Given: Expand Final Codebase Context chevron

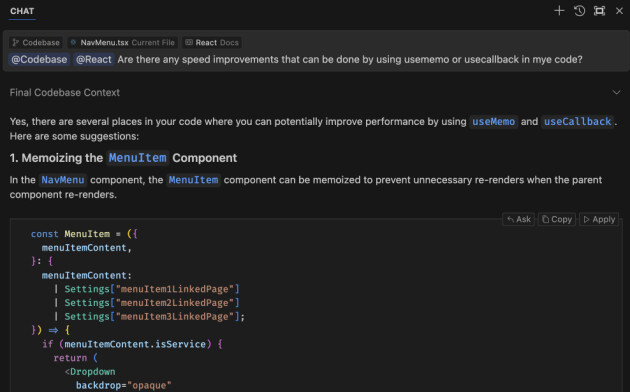Looking at the screenshot, I should pos(616,93).
